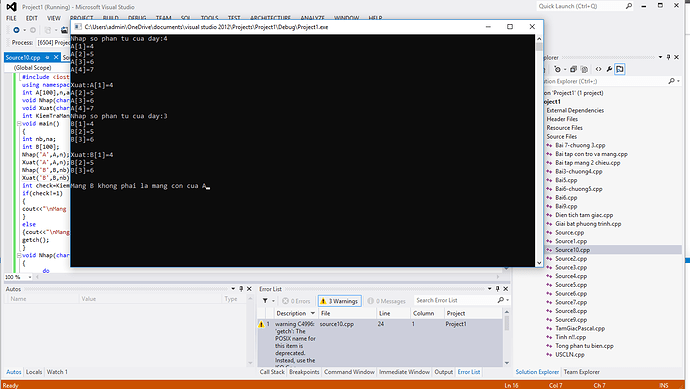Toggle the 0 Messages filter
The image size is (690, 389).
click(386, 301)
